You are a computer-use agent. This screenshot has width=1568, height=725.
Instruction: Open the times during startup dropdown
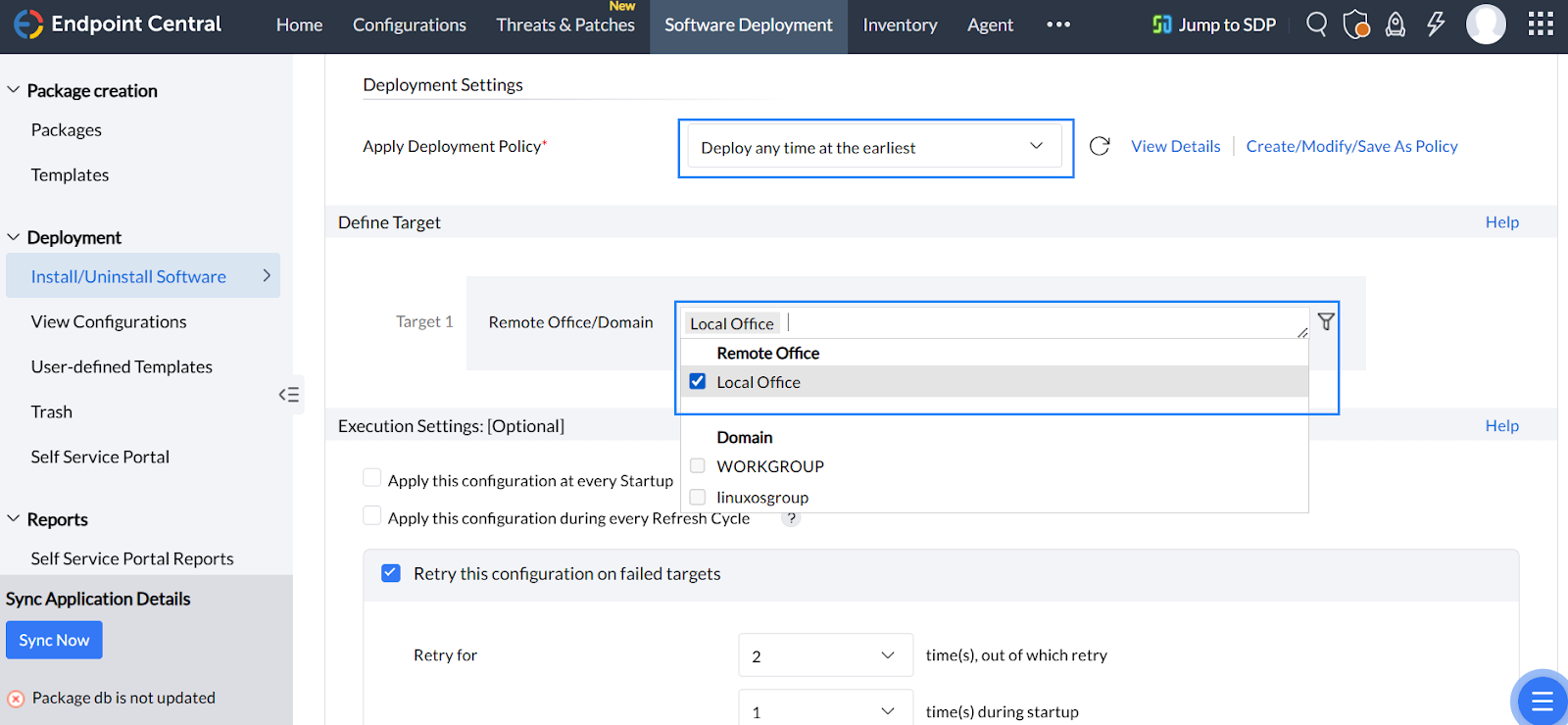[x=825, y=709]
